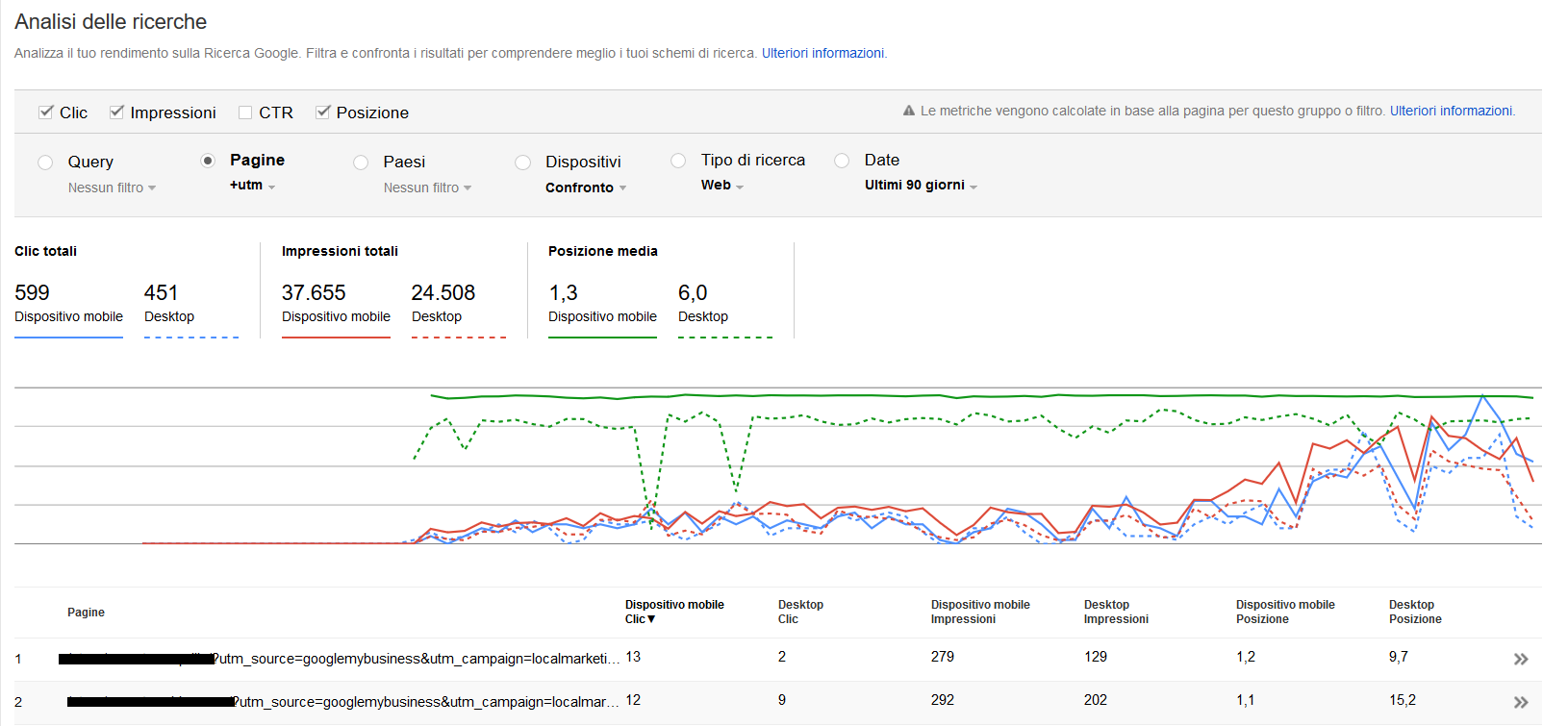This screenshot has height=726, width=1568.
Task: Click the 'Analisi delle ricerche' heading
Action: tap(111, 21)
